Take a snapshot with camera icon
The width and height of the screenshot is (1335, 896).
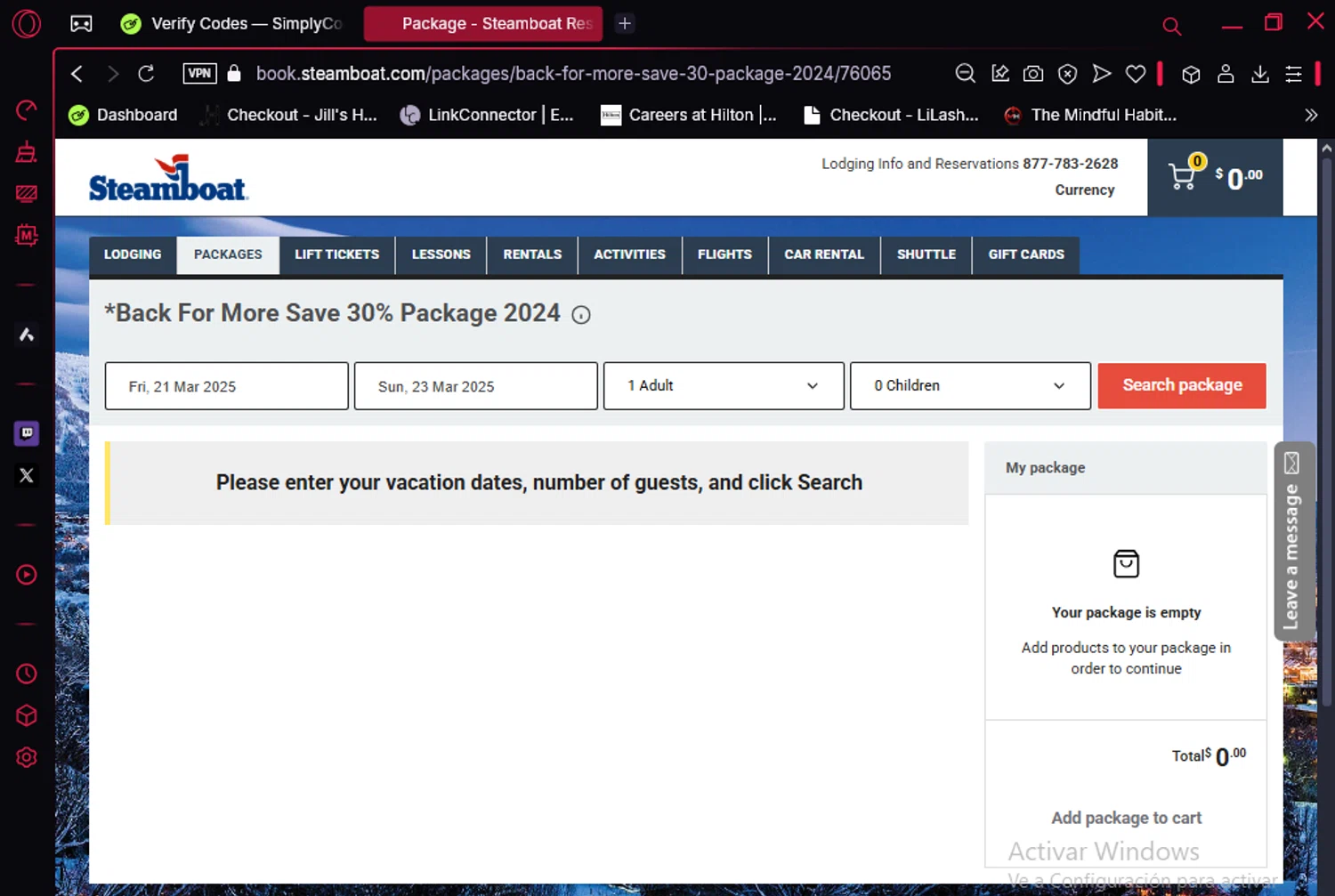tap(1033, 74)
